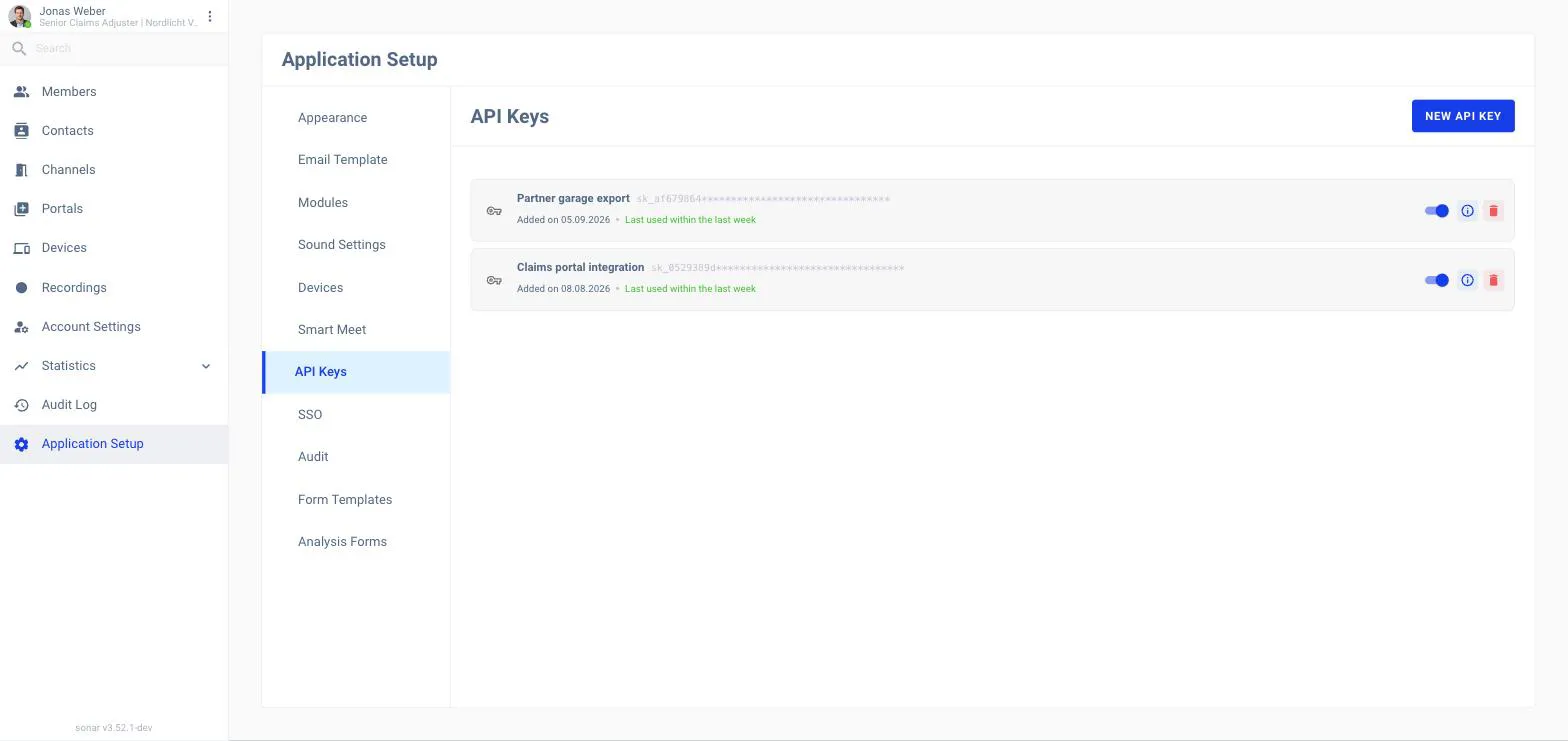This screenshot has height=741, width=1568.
Task: Open the Smart Meet tab
Action: (356, 330)
